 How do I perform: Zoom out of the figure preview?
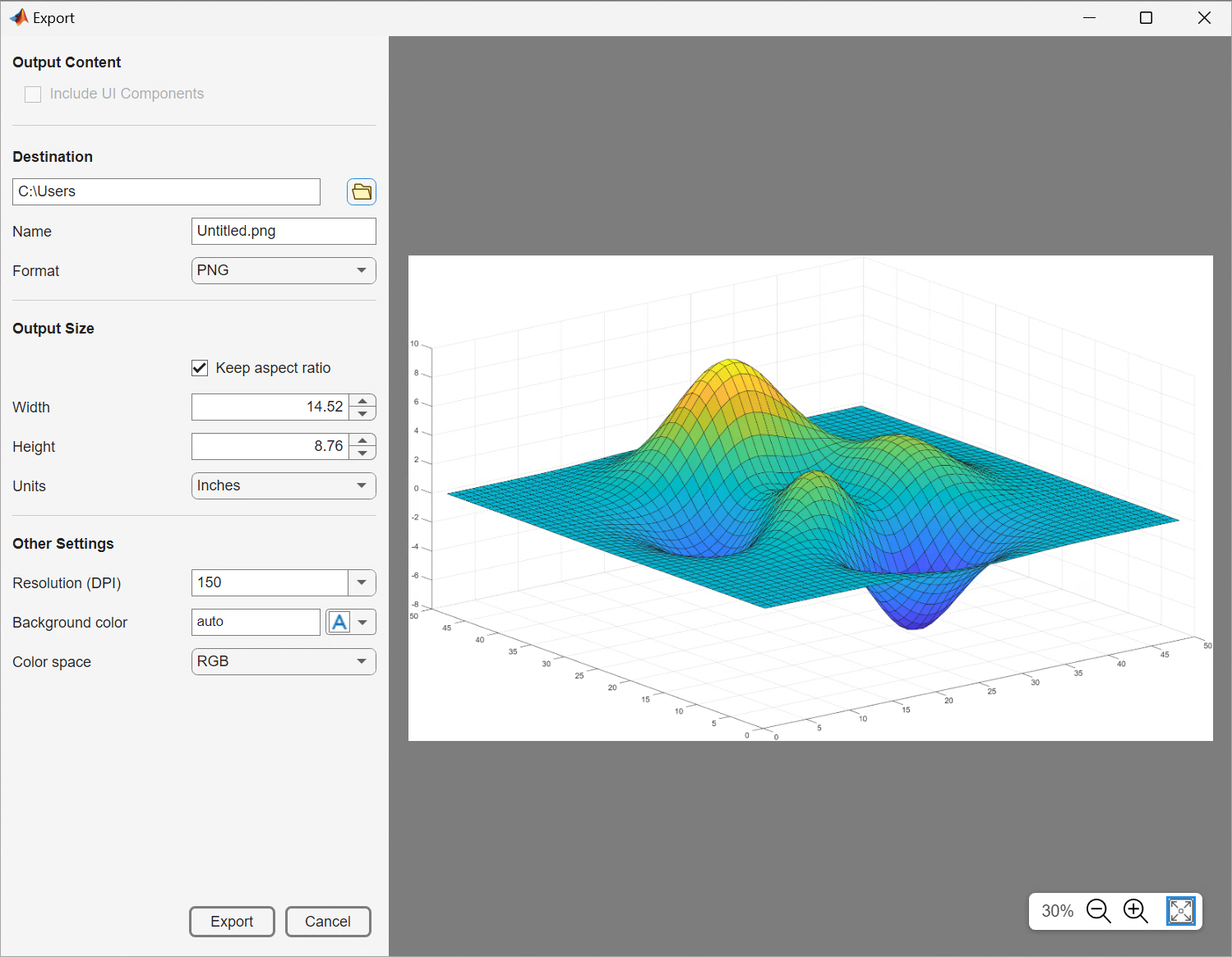[x=1099, y=911]
